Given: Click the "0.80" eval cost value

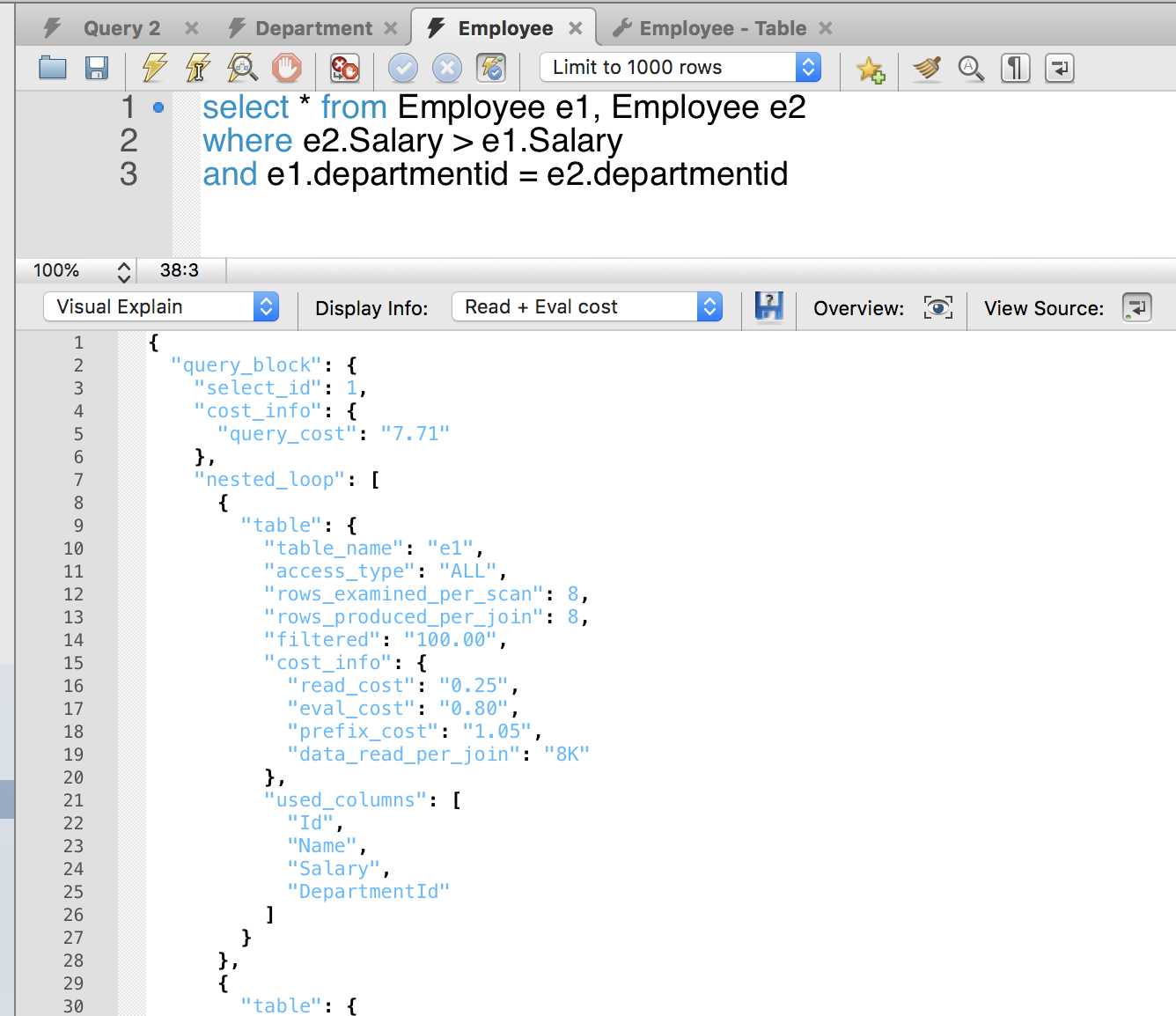Looking at the screenshot, I should [474, 708].
